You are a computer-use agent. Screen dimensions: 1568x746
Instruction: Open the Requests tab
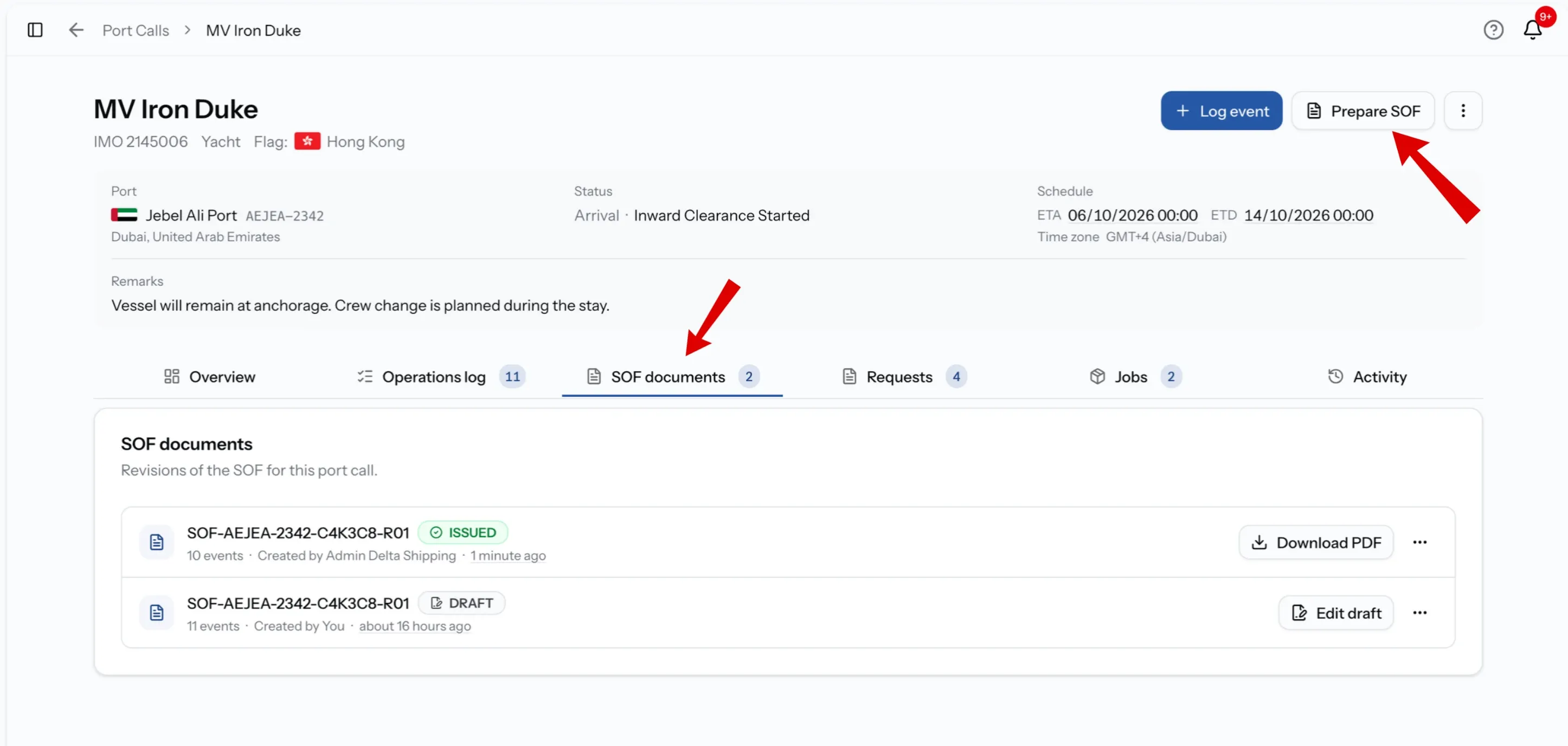[904, 377]
